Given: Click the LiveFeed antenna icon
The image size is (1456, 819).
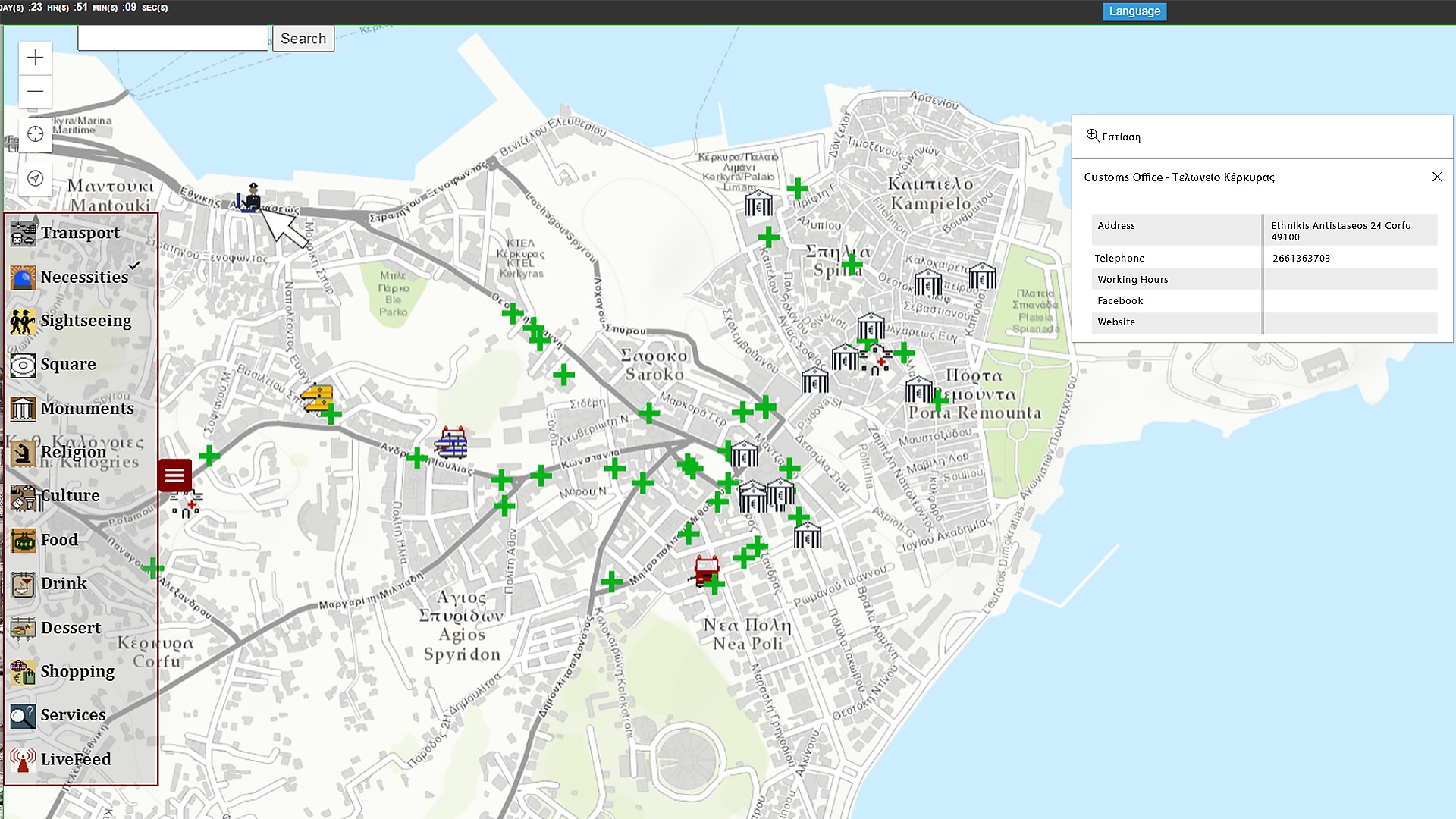Looking at the screenshot, I should click(x=24, y=760).
